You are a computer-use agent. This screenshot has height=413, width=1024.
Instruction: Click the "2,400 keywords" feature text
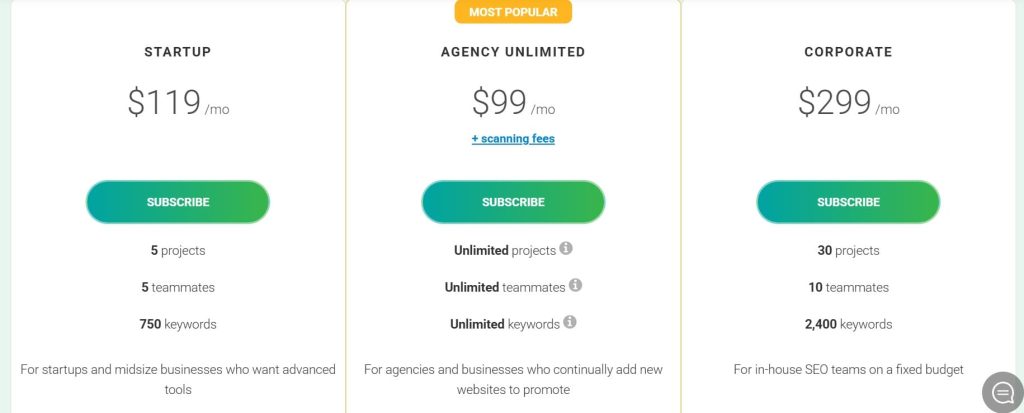848,324
